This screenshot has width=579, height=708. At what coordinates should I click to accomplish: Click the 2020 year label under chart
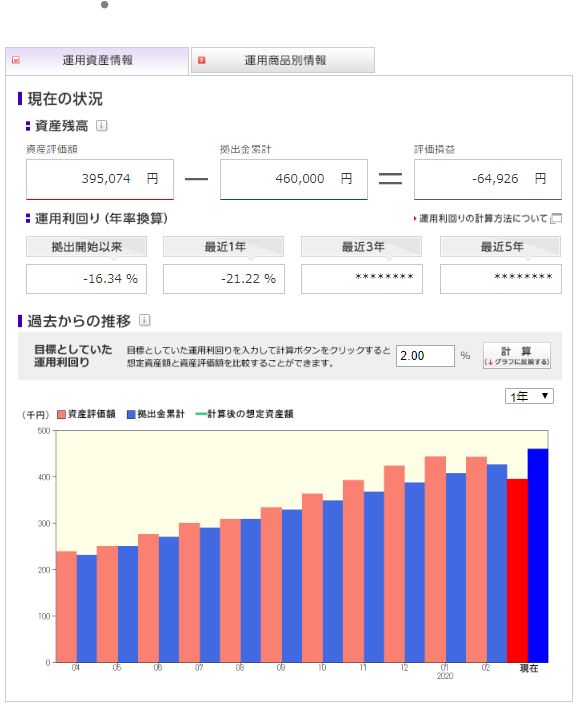[x=445, y=676]
